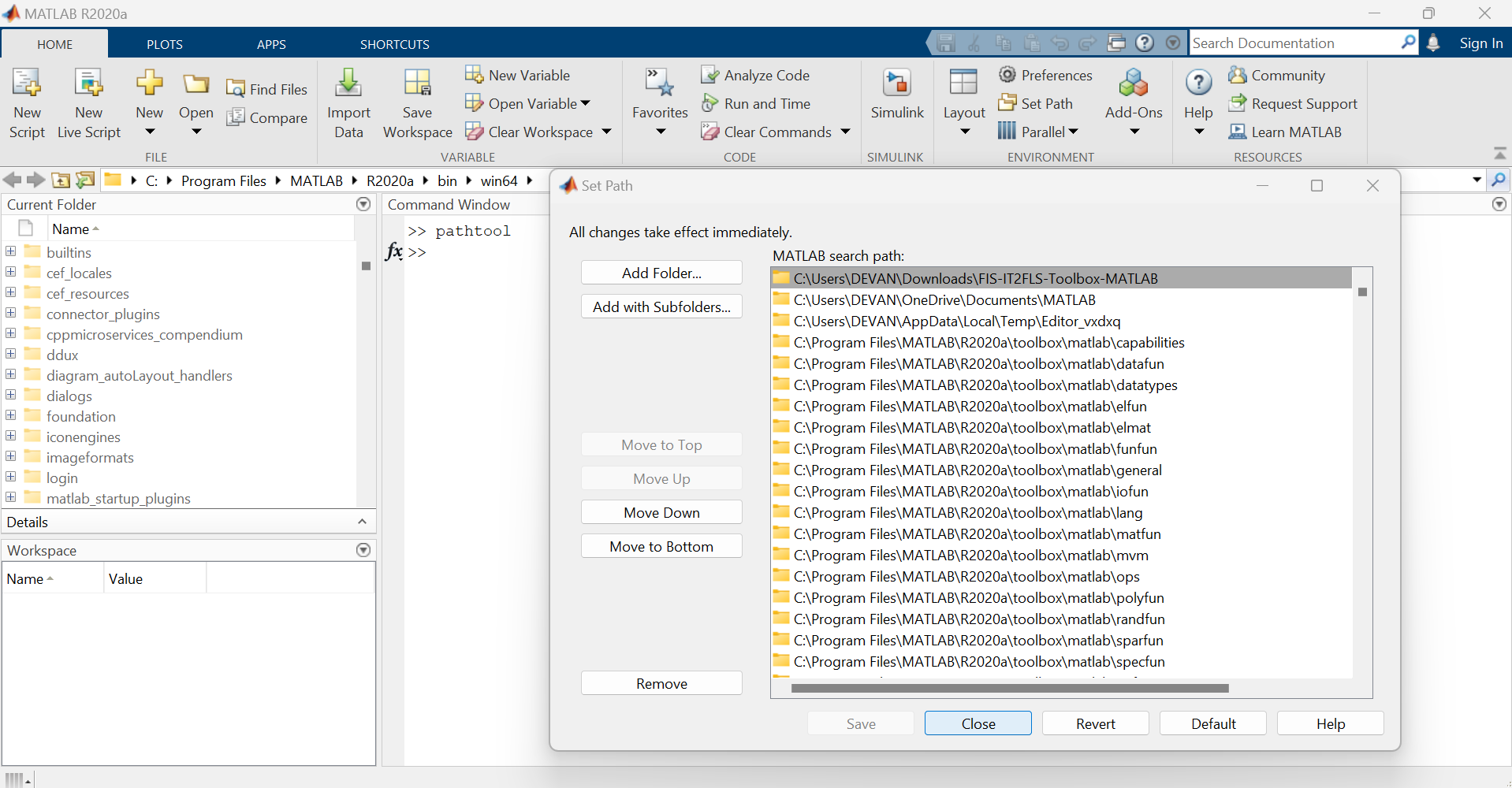Switch to the SHORTCUTS tab

pyautogui.click(x=394, y=44)
